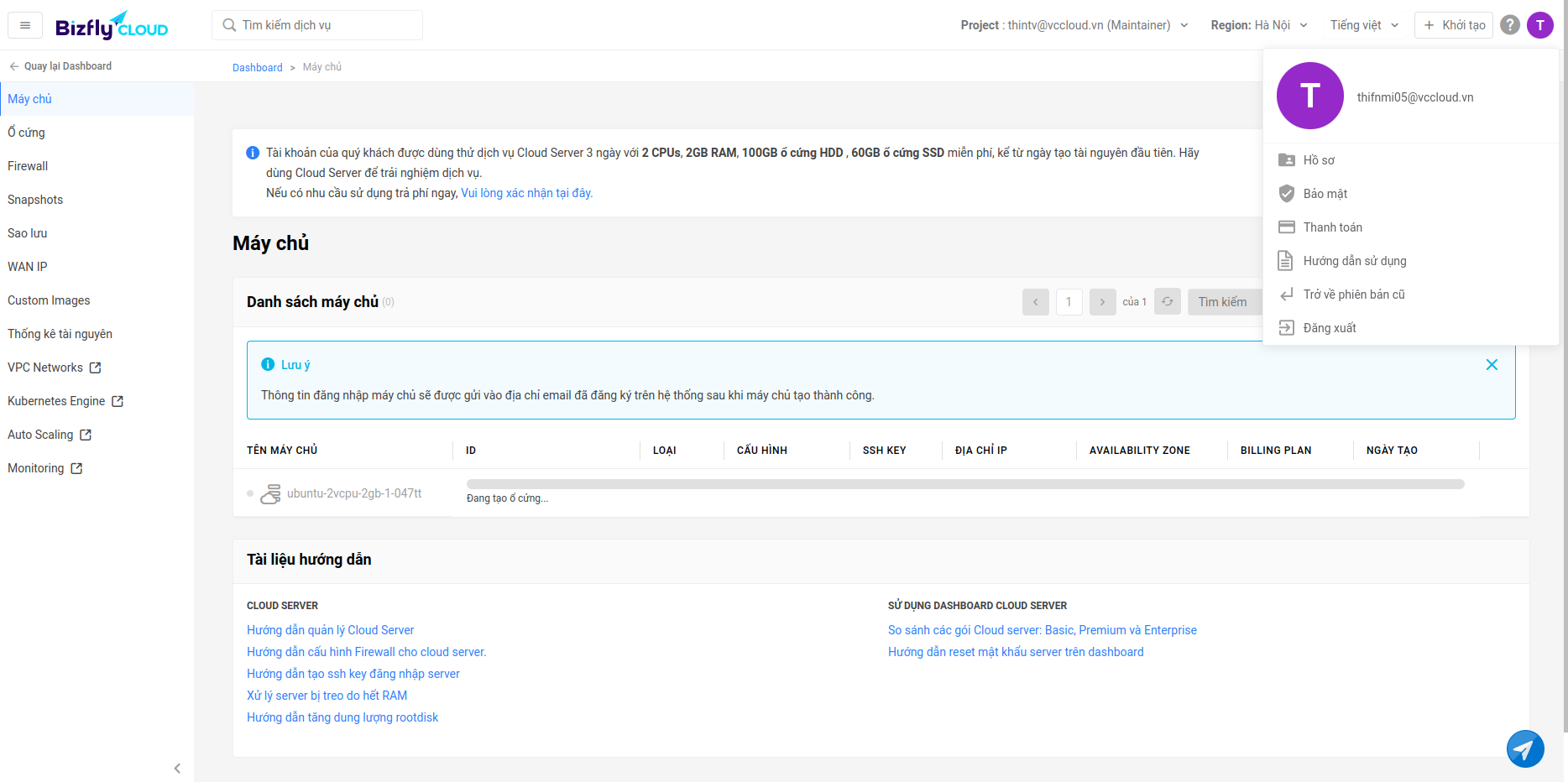Open Firewall in the sidebar
This screenshot has height=782, width=1568.
point(28,166)
